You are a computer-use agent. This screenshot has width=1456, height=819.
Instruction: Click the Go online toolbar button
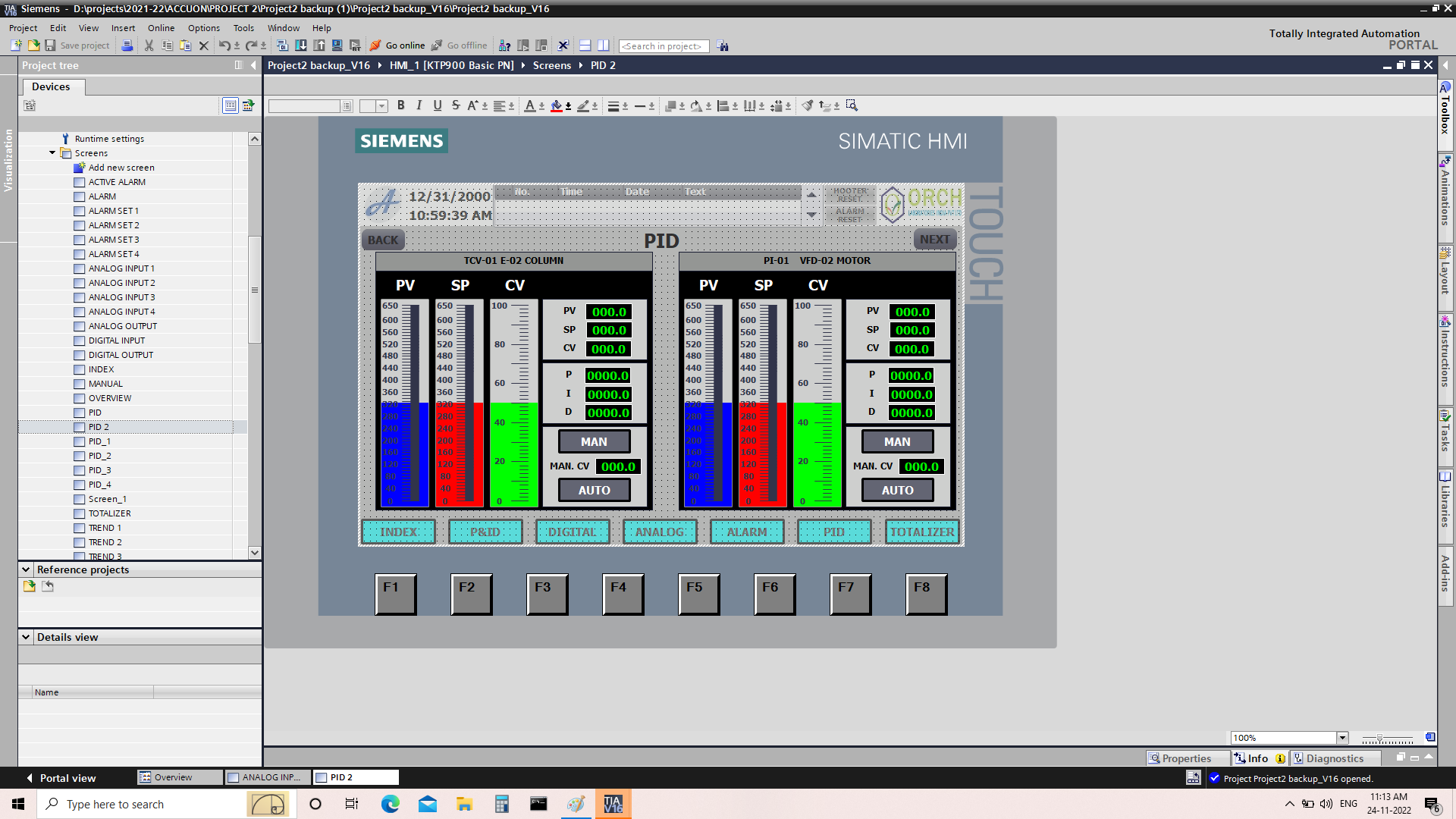click(x=397, y=45)
